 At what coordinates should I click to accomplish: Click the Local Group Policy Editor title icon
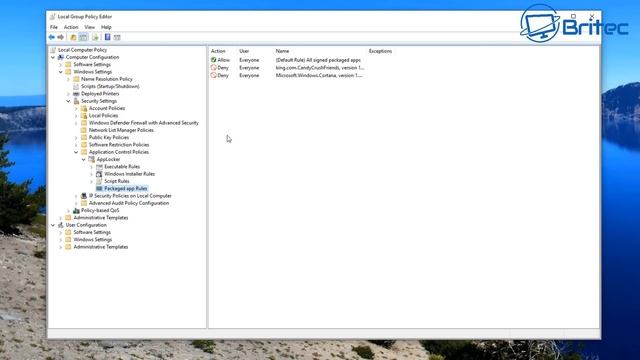(x=52, y=17)
